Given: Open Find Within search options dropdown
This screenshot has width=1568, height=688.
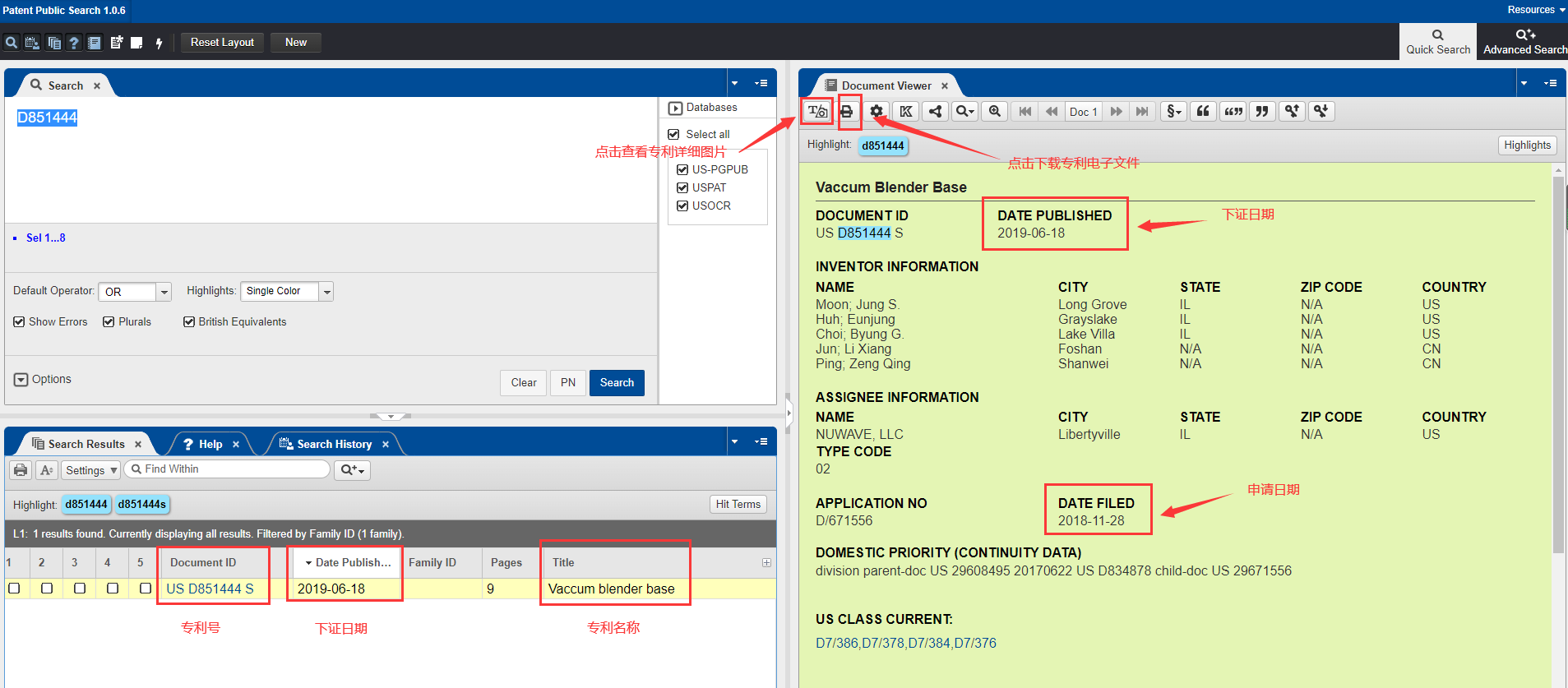Looking at the screenshot, I should click(352, 470).
